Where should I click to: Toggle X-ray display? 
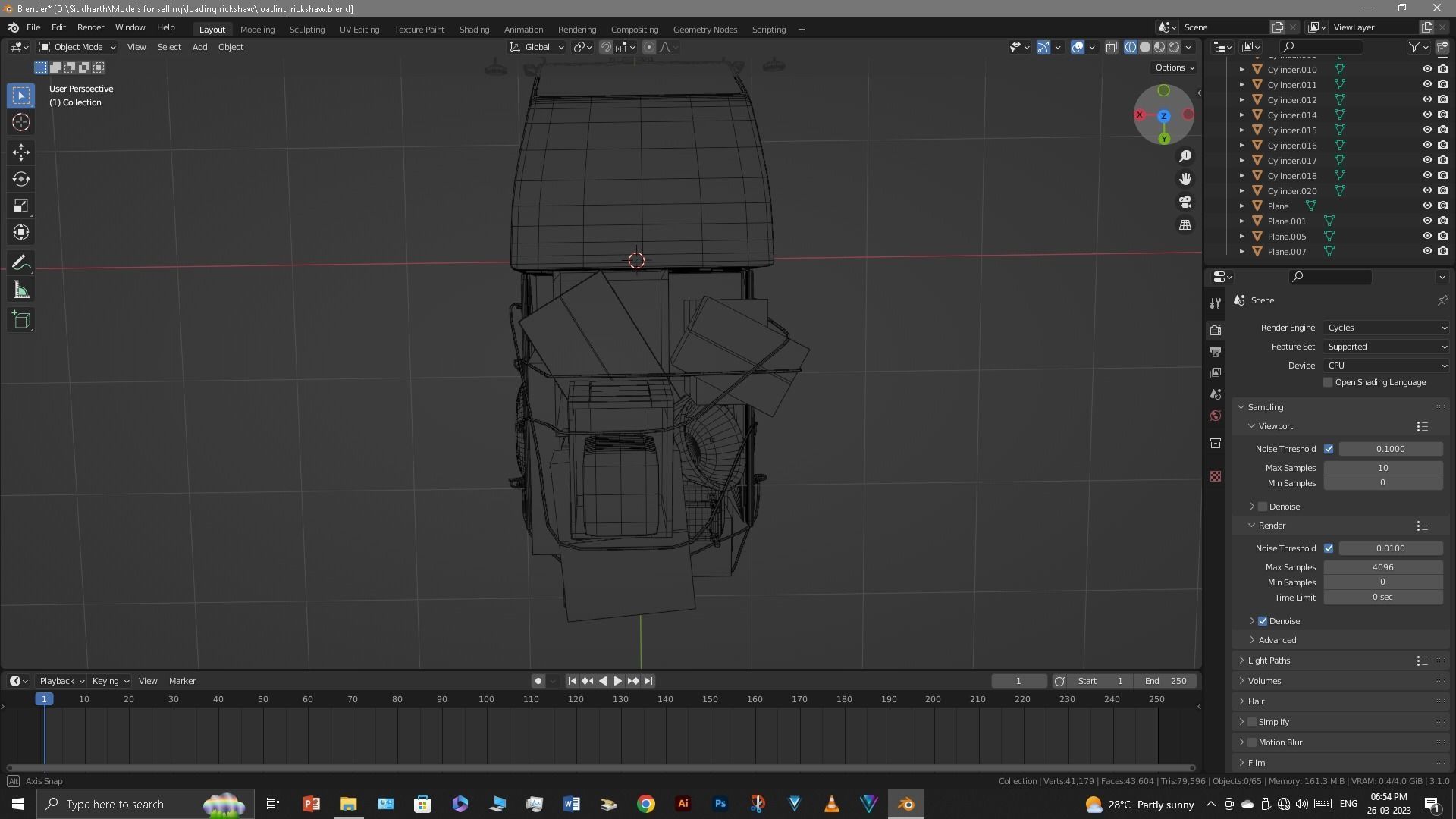pyautogui.click(x=1111, y=47)
